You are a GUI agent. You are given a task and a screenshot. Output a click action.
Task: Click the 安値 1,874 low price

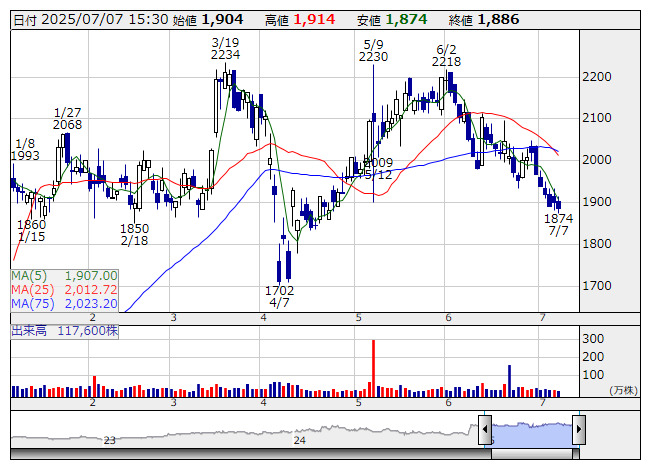tap(392, 20)
